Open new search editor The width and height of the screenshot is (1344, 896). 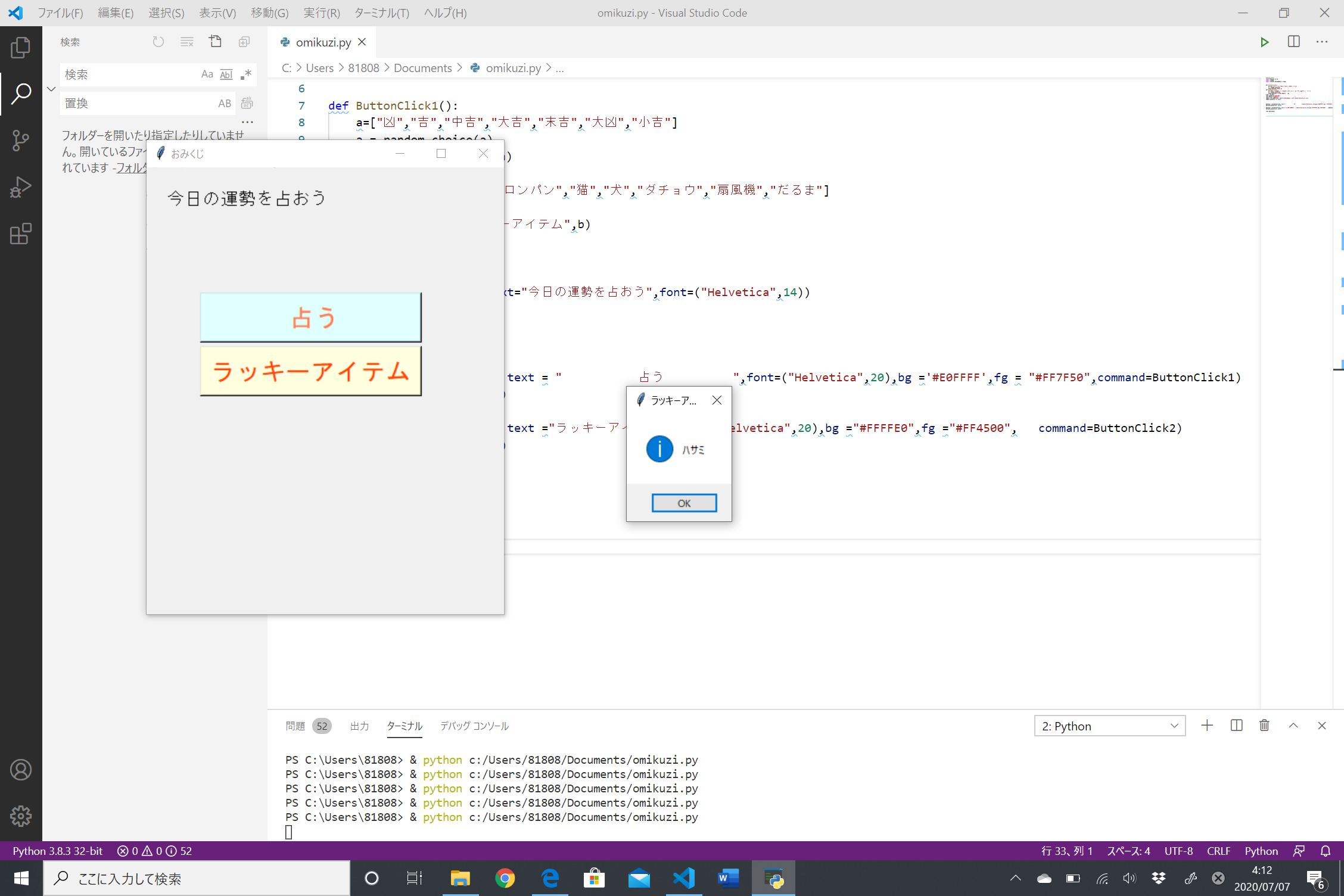pos(216,42)
